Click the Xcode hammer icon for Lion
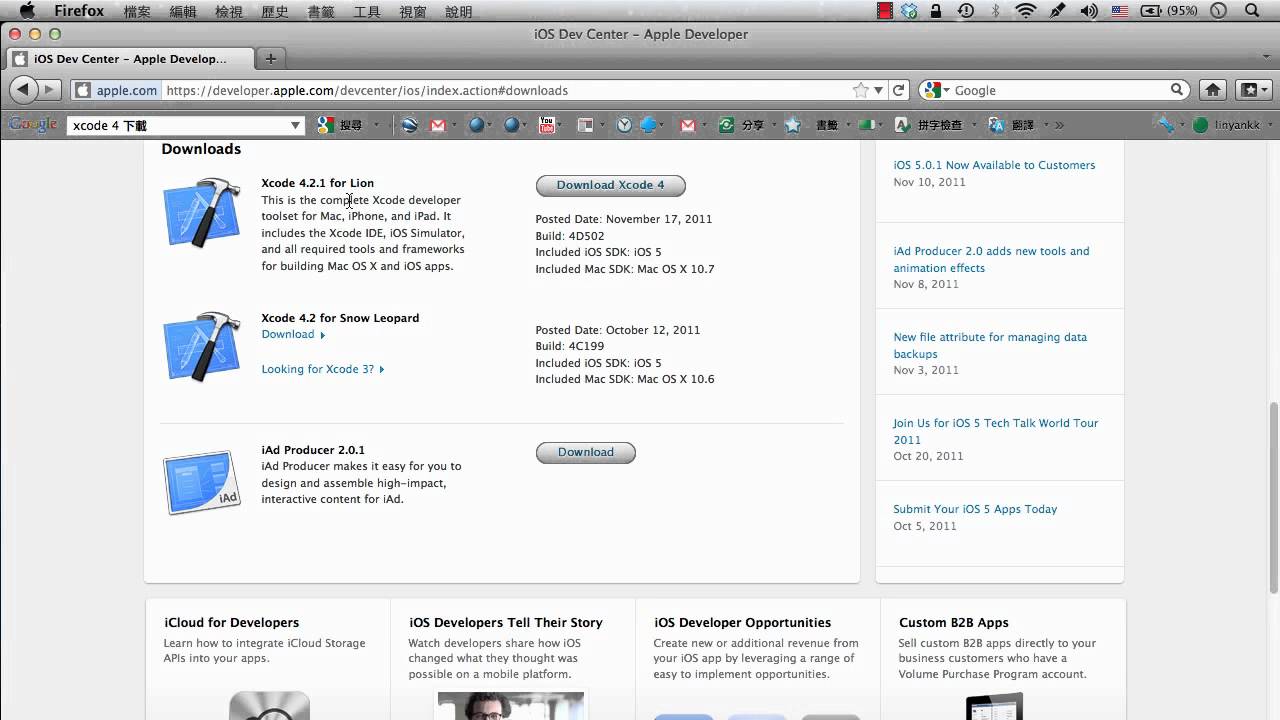 [202, 212]
